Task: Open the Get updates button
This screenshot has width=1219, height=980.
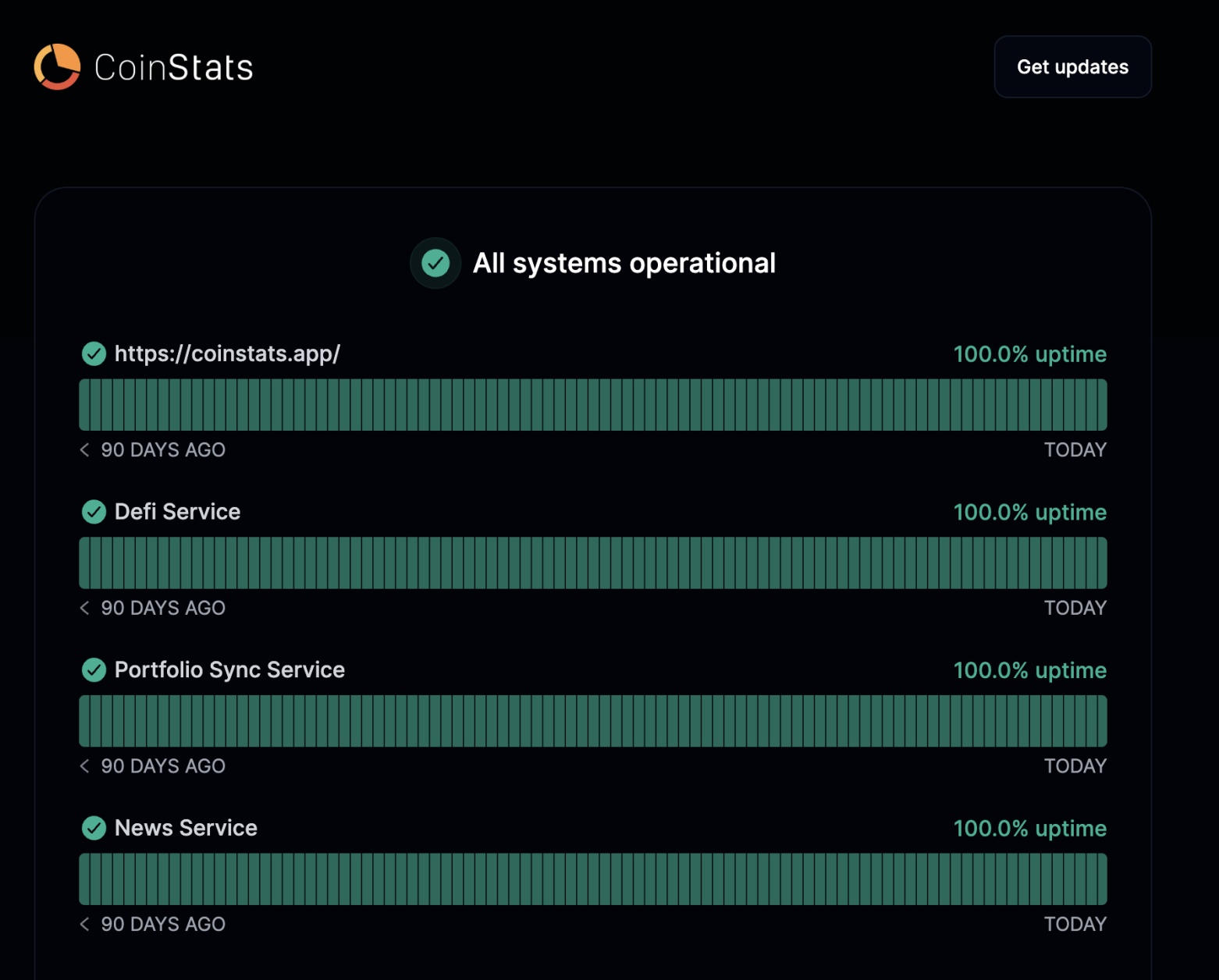Action: [x=1072, y=67]
